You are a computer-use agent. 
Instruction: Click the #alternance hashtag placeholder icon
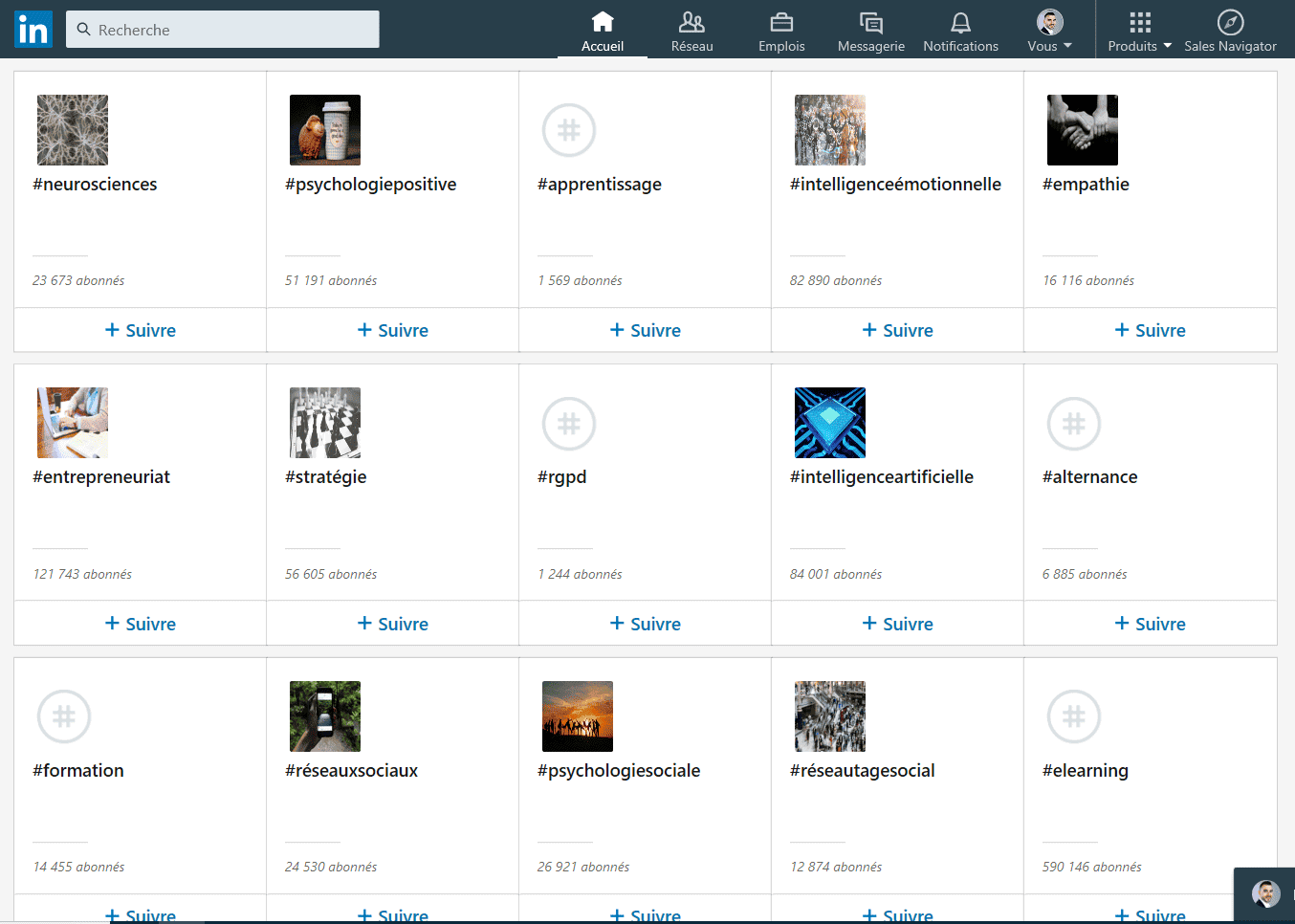coord(1074,423)
